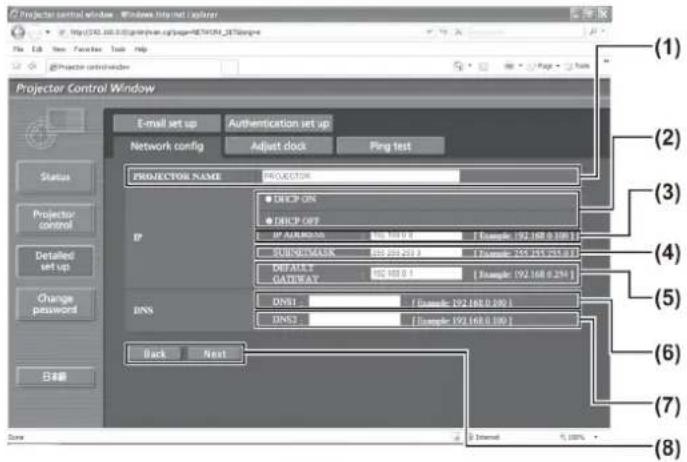The image size is (687, 462).
Task: Open the Favorites menu
Action: point(88,49)
